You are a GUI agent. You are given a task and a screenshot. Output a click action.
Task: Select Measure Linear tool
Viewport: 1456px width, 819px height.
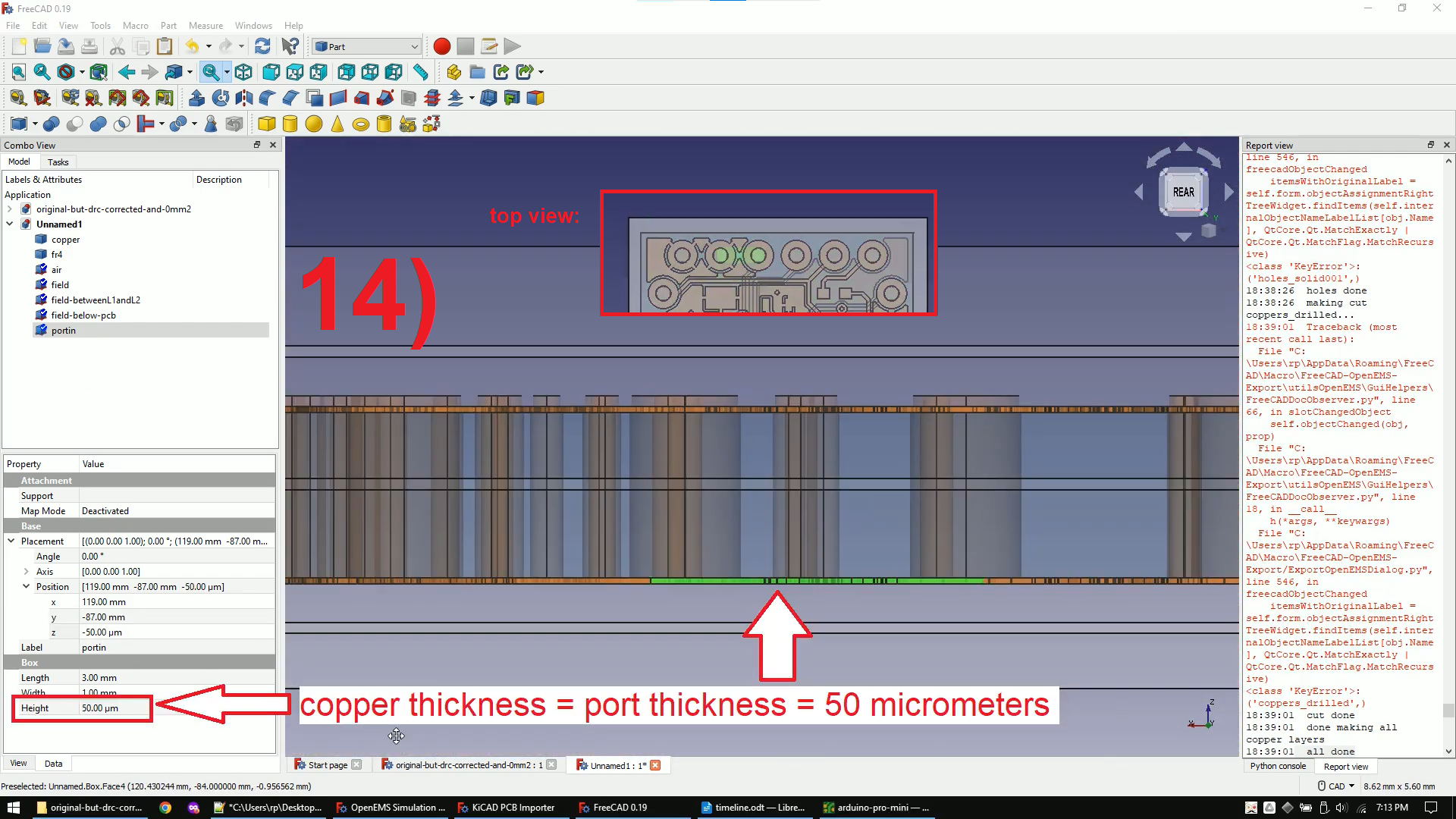(18, 98)
